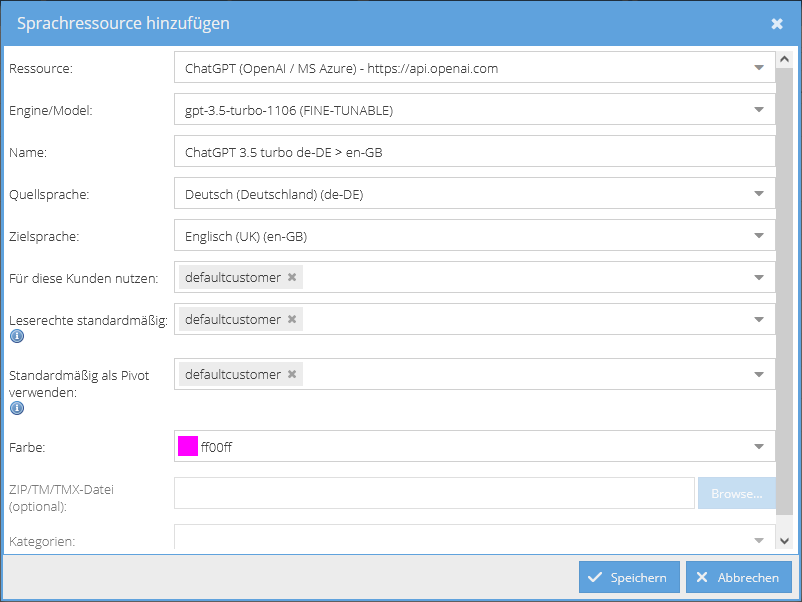Image resolution: width=802 pixels, height=602 pixels.
Task: Open Für diese Kunden nutzen dropdown arrow
Action: 759,278
